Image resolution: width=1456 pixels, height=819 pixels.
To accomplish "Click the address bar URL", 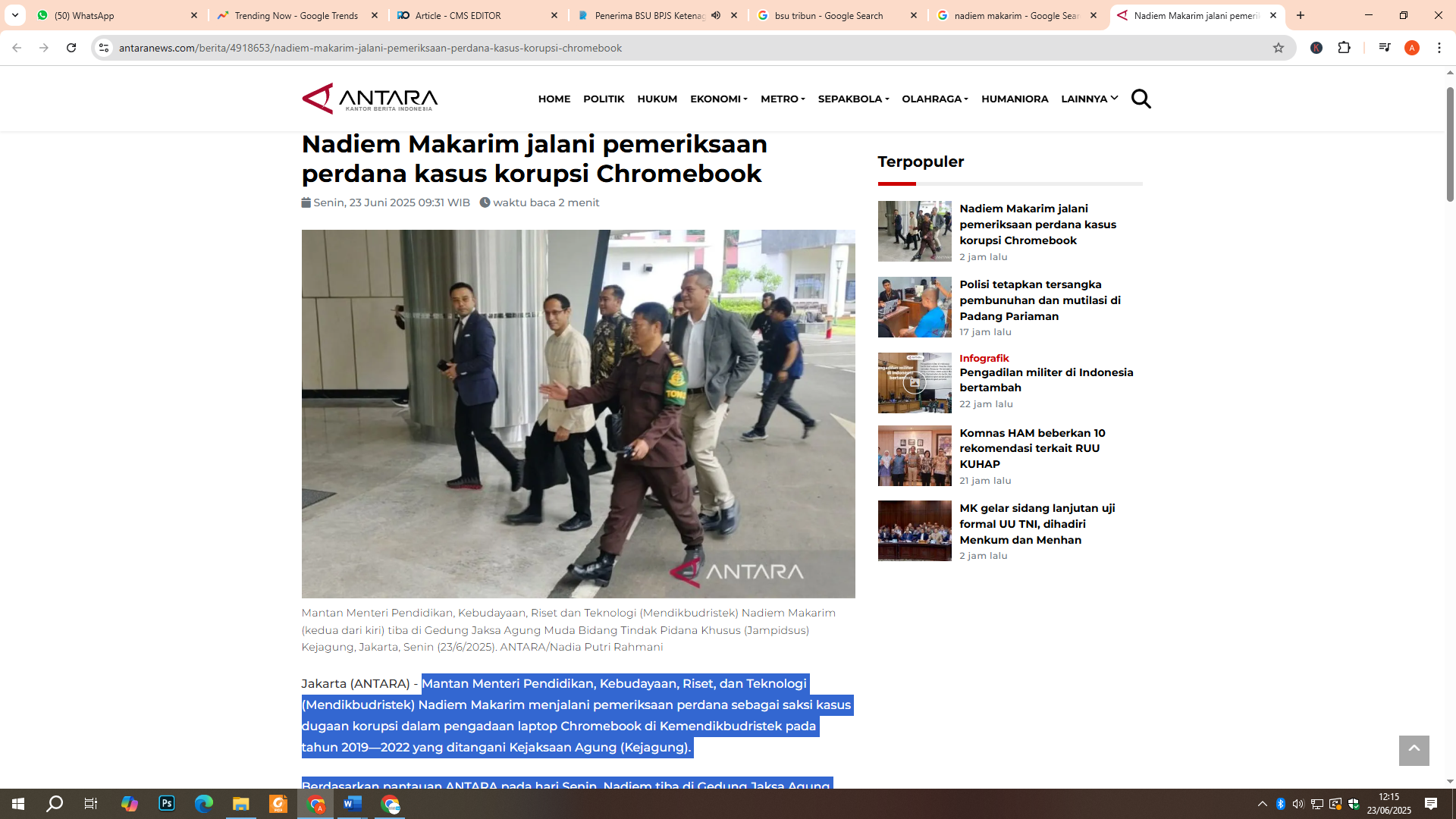I will (x=370, y=48).
